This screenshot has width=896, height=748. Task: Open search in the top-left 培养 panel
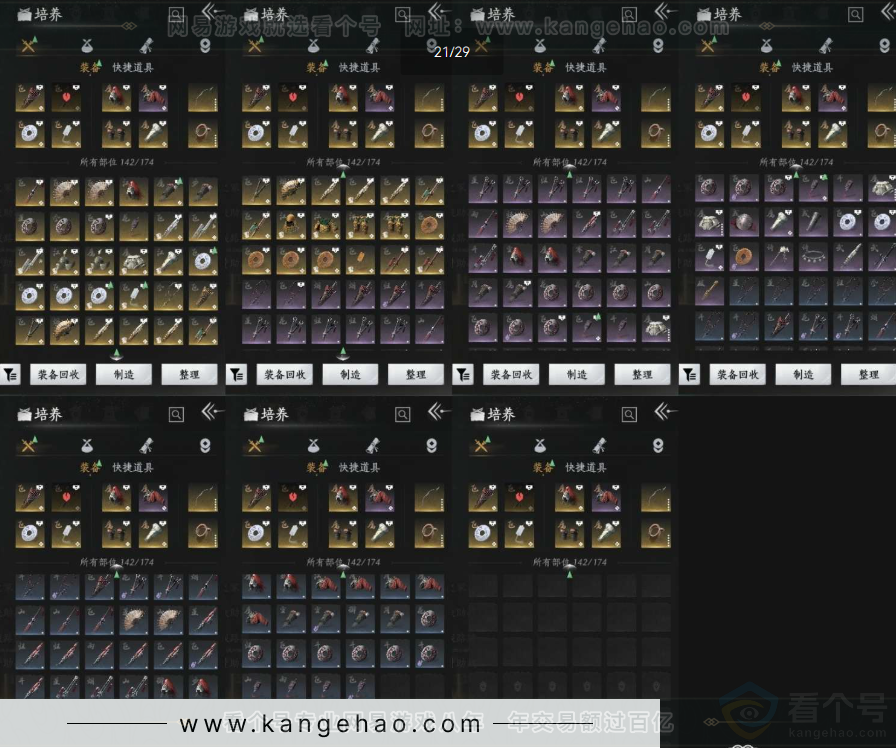(176, 14)
